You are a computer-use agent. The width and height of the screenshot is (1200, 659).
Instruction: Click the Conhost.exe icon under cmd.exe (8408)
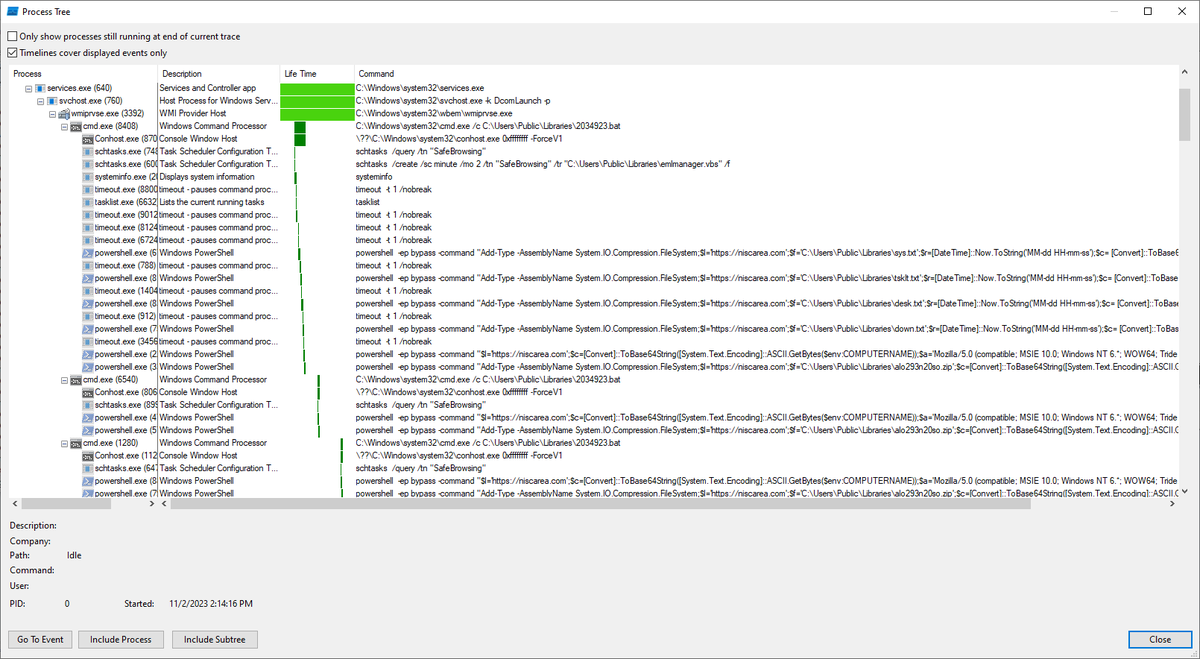88,139
